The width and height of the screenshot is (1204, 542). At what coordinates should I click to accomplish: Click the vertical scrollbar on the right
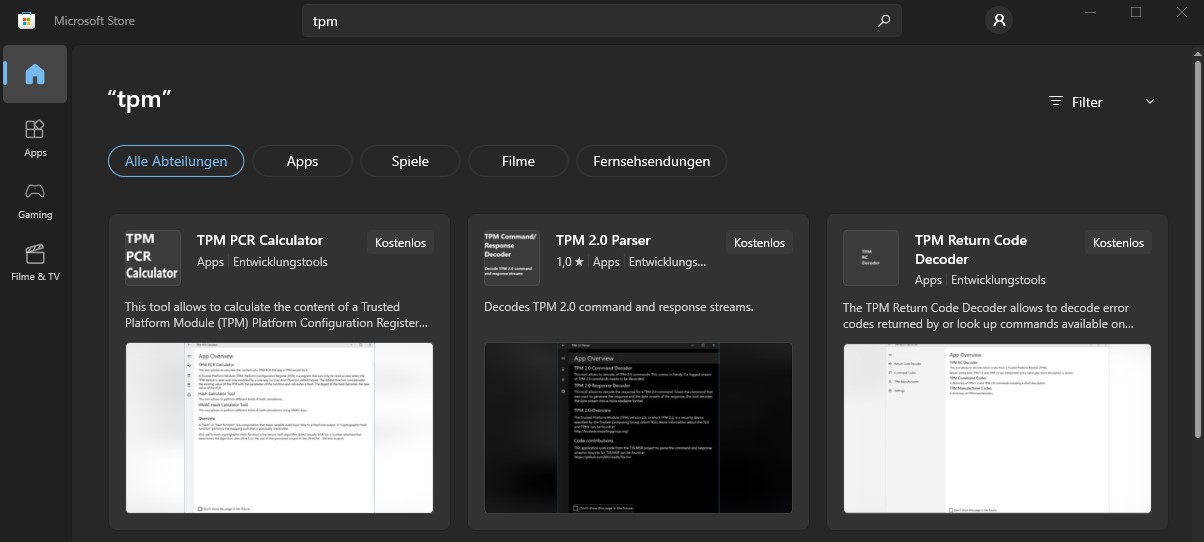click(x=1197, y=250)
